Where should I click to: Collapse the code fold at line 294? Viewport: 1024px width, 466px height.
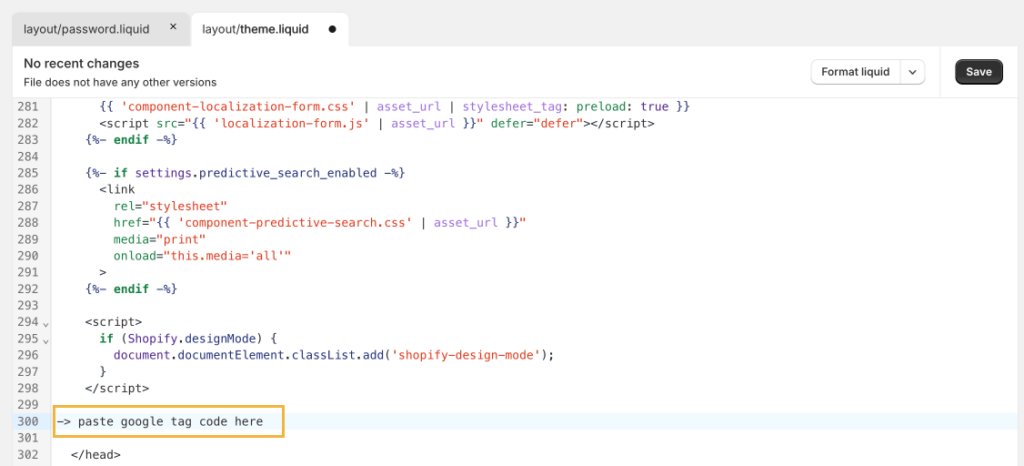click(x=45, y=324)
